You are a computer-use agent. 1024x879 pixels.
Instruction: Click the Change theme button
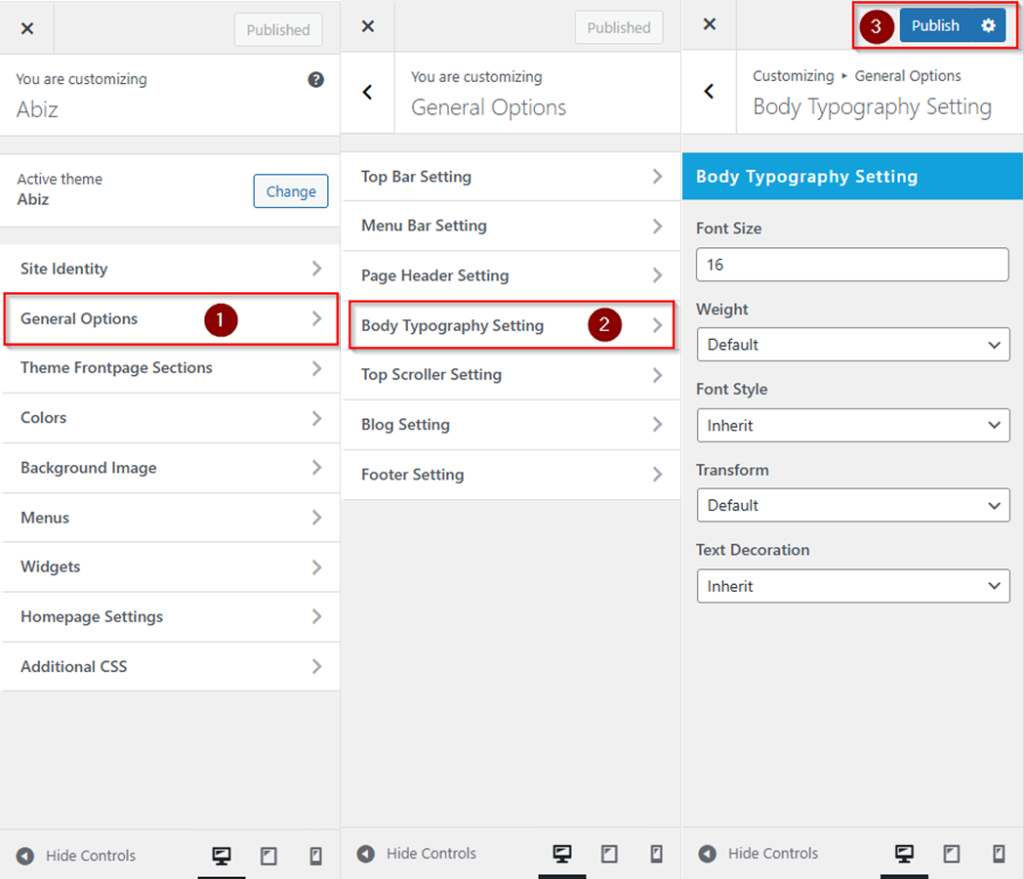(290, 192)
